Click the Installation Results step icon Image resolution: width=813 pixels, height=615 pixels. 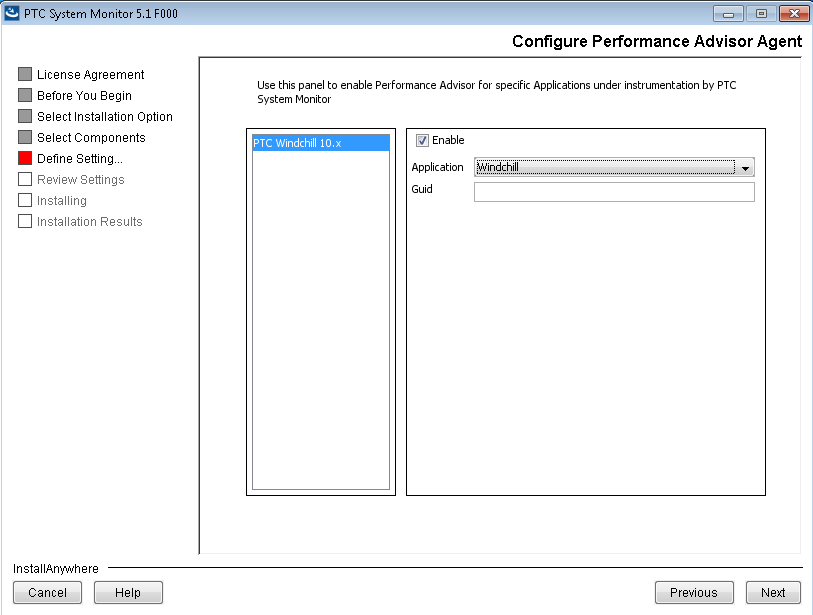click(x=23, y=221)
